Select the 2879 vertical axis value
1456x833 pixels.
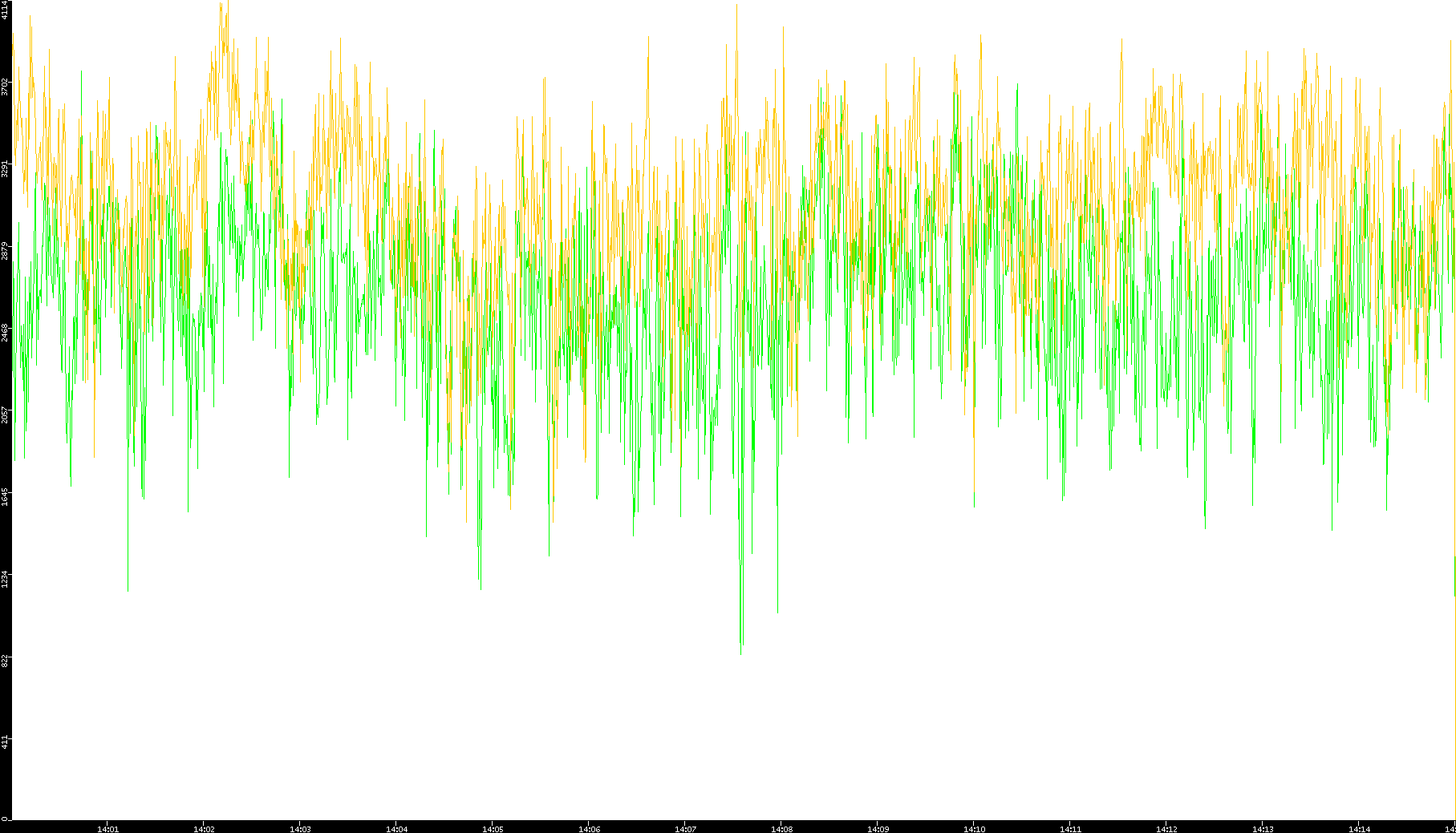click(5, 251)
